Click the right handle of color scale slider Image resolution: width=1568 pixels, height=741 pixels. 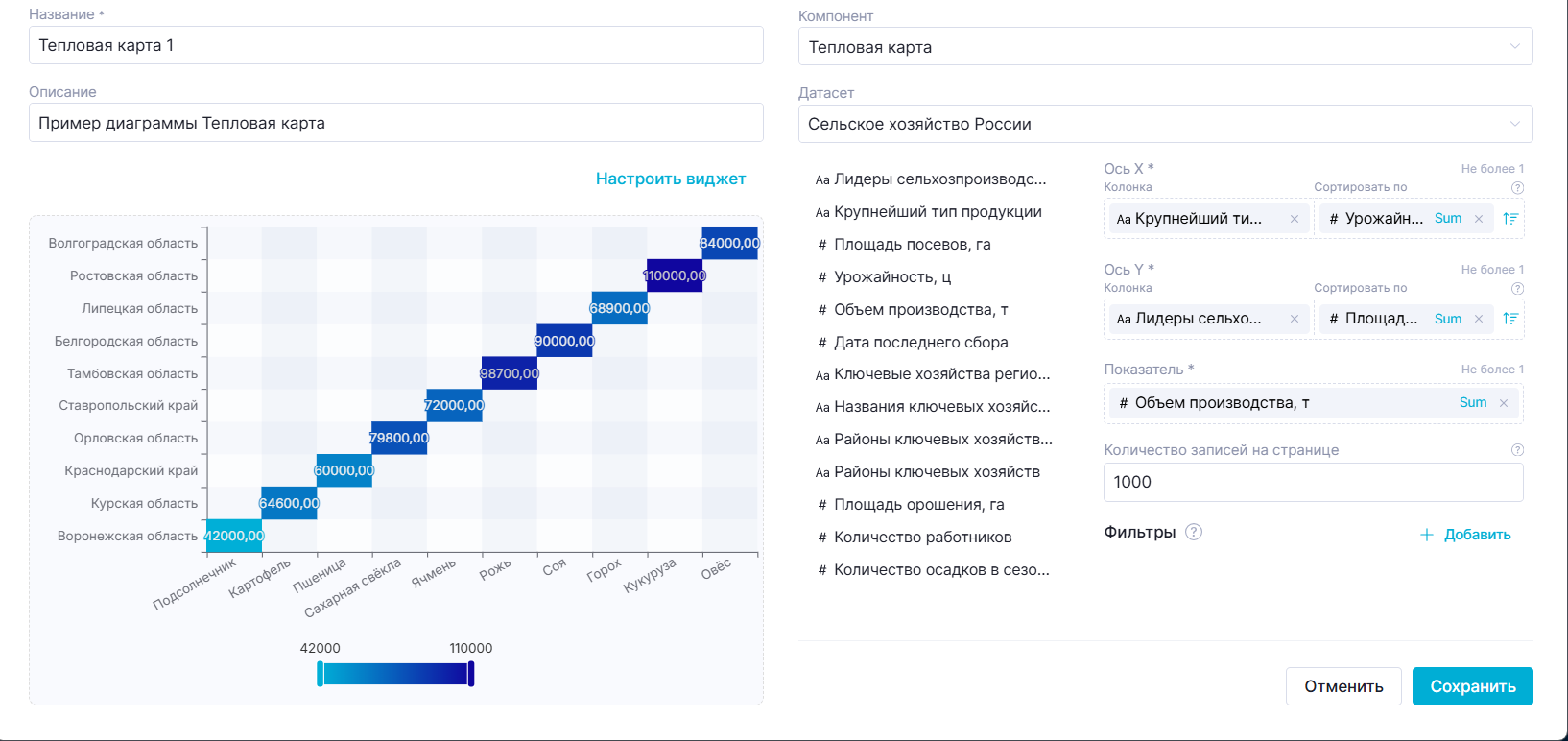coord(471,675)
